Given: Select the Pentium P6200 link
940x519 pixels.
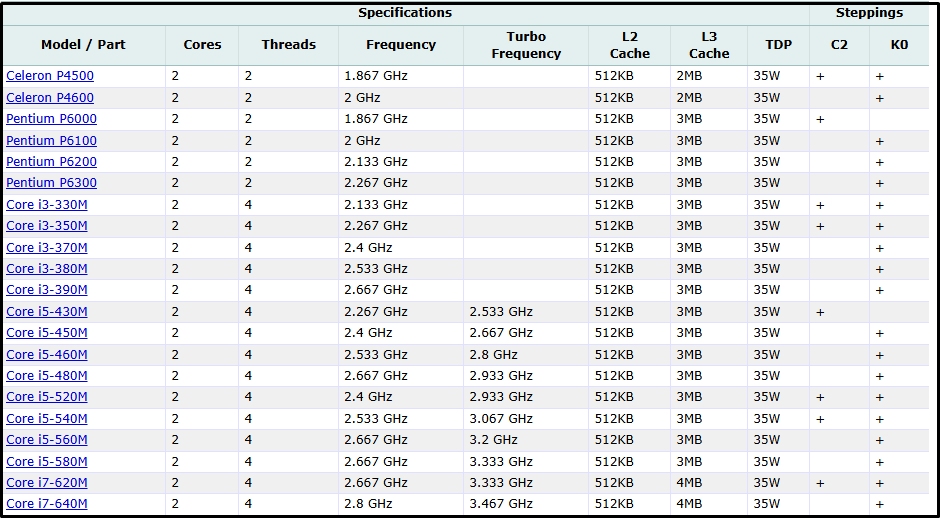Looking at the screenshot, I should [51, 162].
